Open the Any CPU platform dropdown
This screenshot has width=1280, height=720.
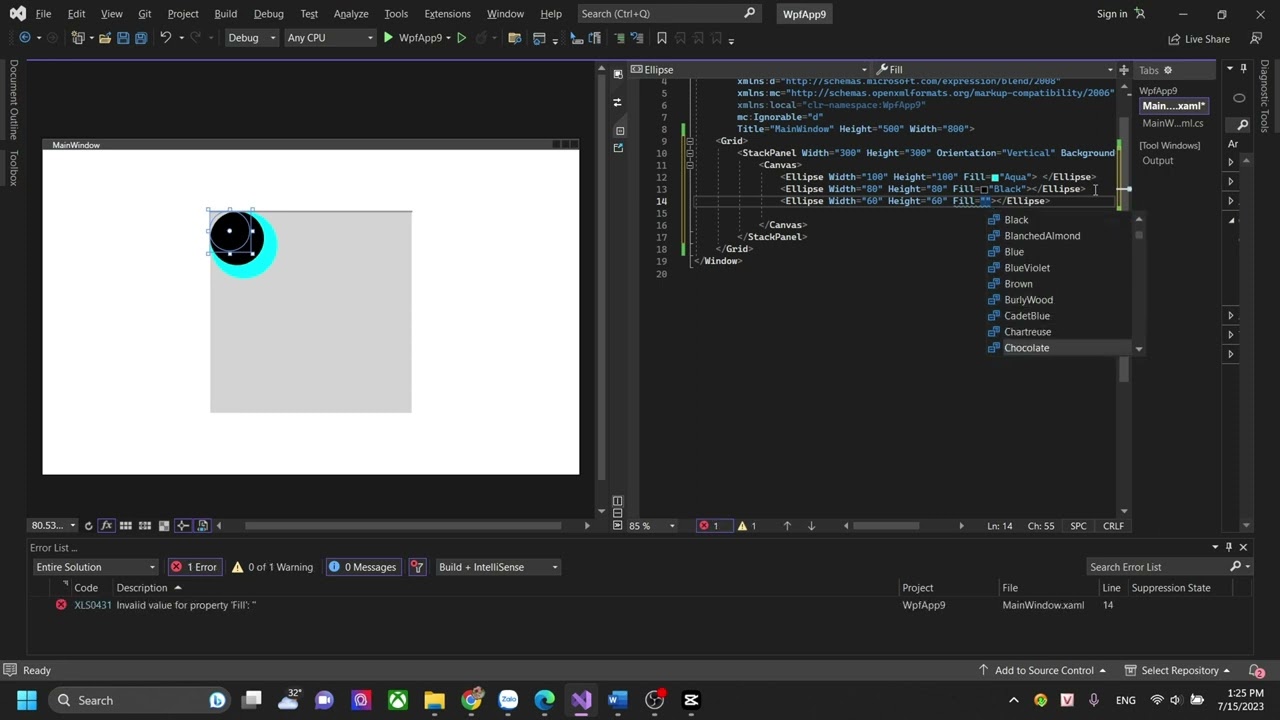pyautogui.click(x=329, y=38)
